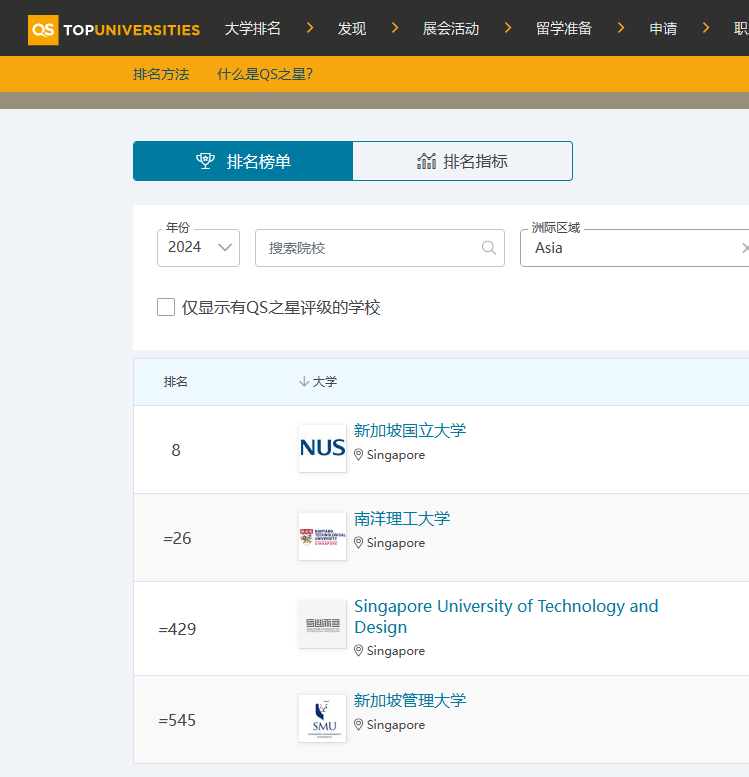
Task: Click Singapore location text under 新加坡国立大学
Action: tap(396, 455)
